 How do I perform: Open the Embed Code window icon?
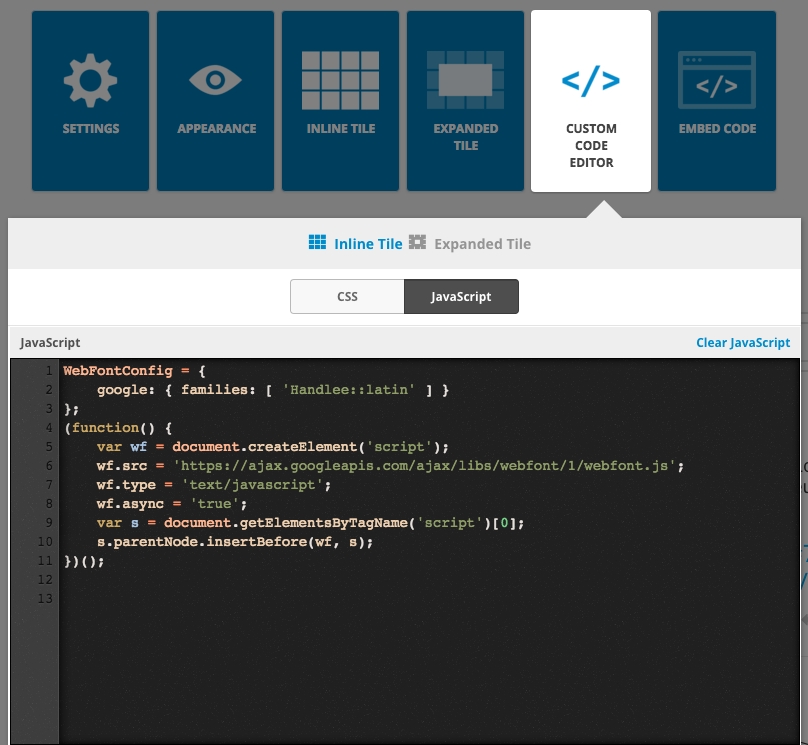tap(716, 82)
